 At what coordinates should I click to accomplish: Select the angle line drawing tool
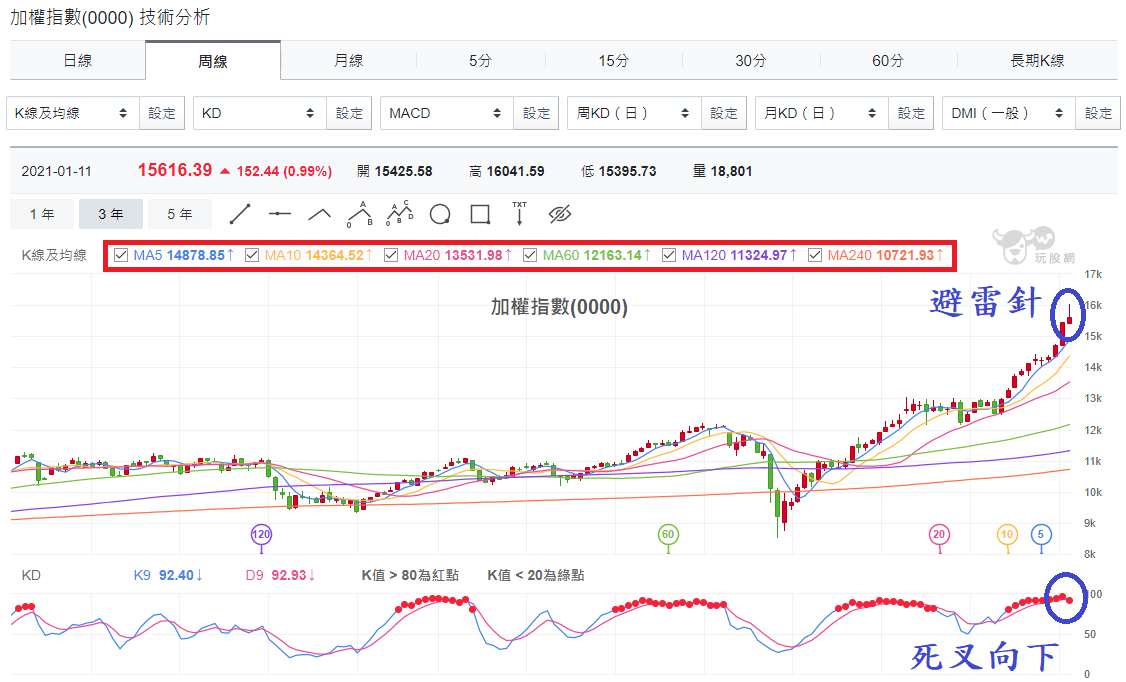pos(320,214)
